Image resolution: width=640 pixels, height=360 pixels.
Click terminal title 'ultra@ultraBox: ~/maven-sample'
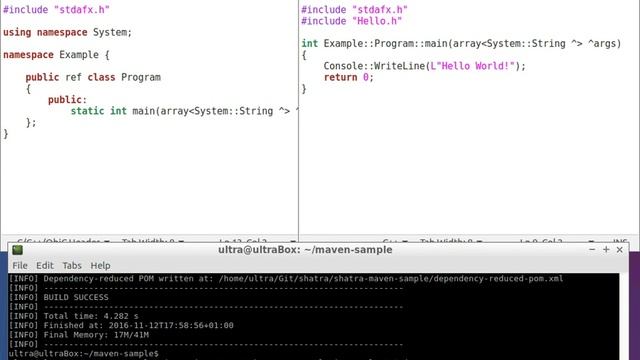point(305,249)
